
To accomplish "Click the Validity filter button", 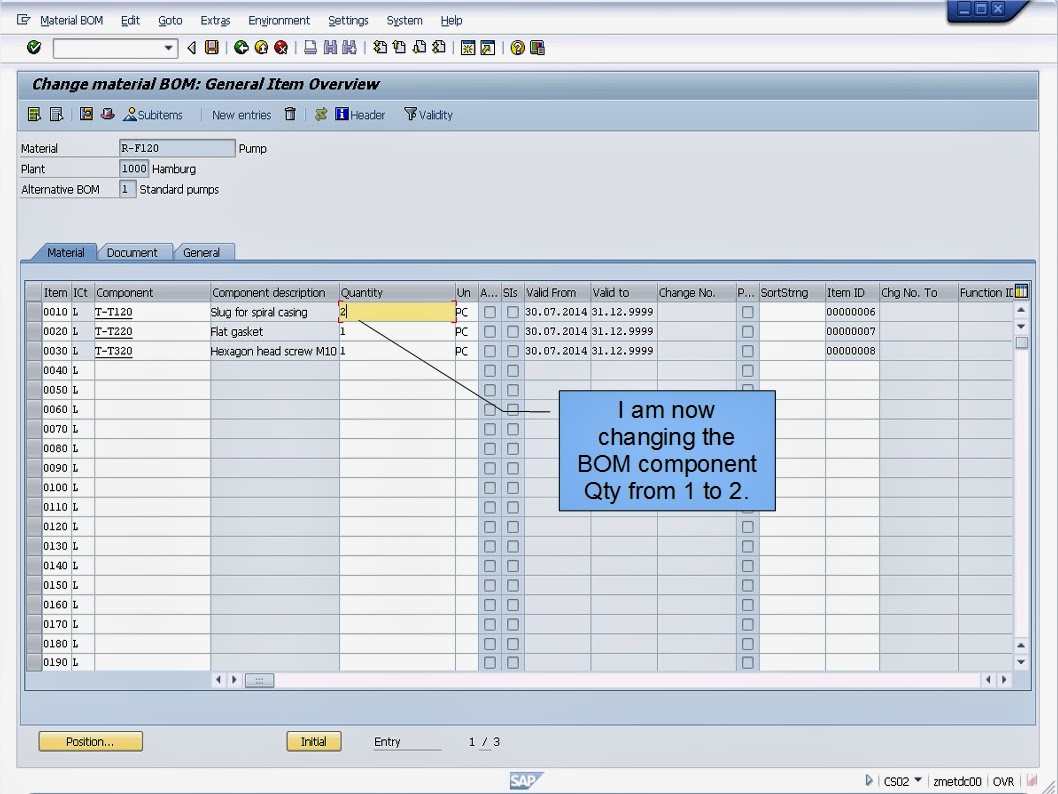I will [x=428, y=115].
